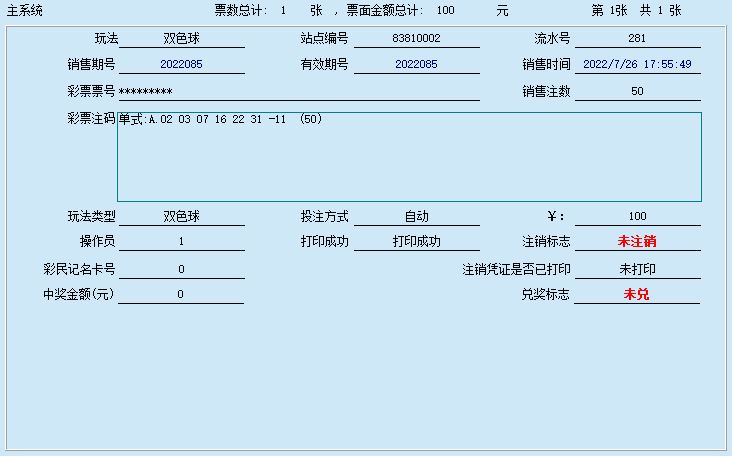
Task: Click the header total amount value 100
Action: [445, 10]
